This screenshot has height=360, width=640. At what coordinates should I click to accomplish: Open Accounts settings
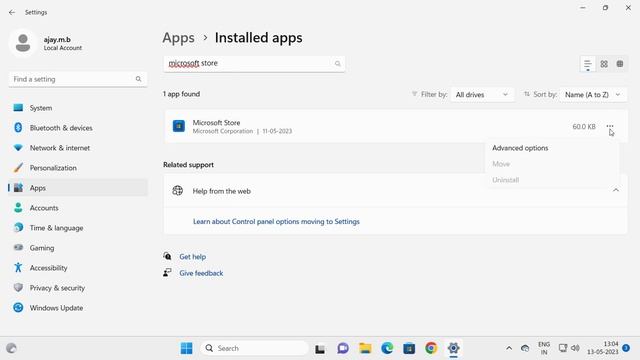(x=78, y=208)
